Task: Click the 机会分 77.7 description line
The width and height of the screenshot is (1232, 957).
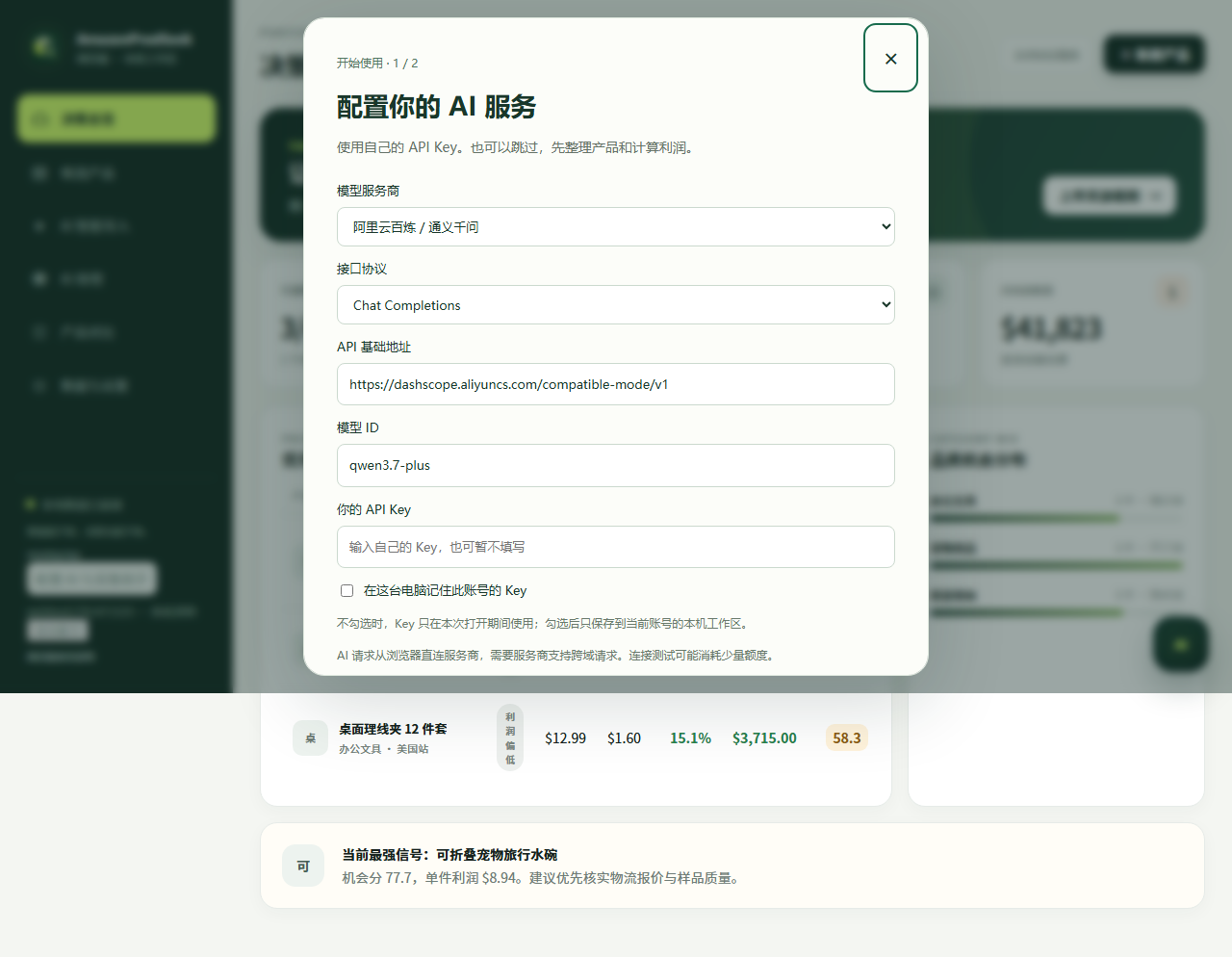Action: [541, 878]
